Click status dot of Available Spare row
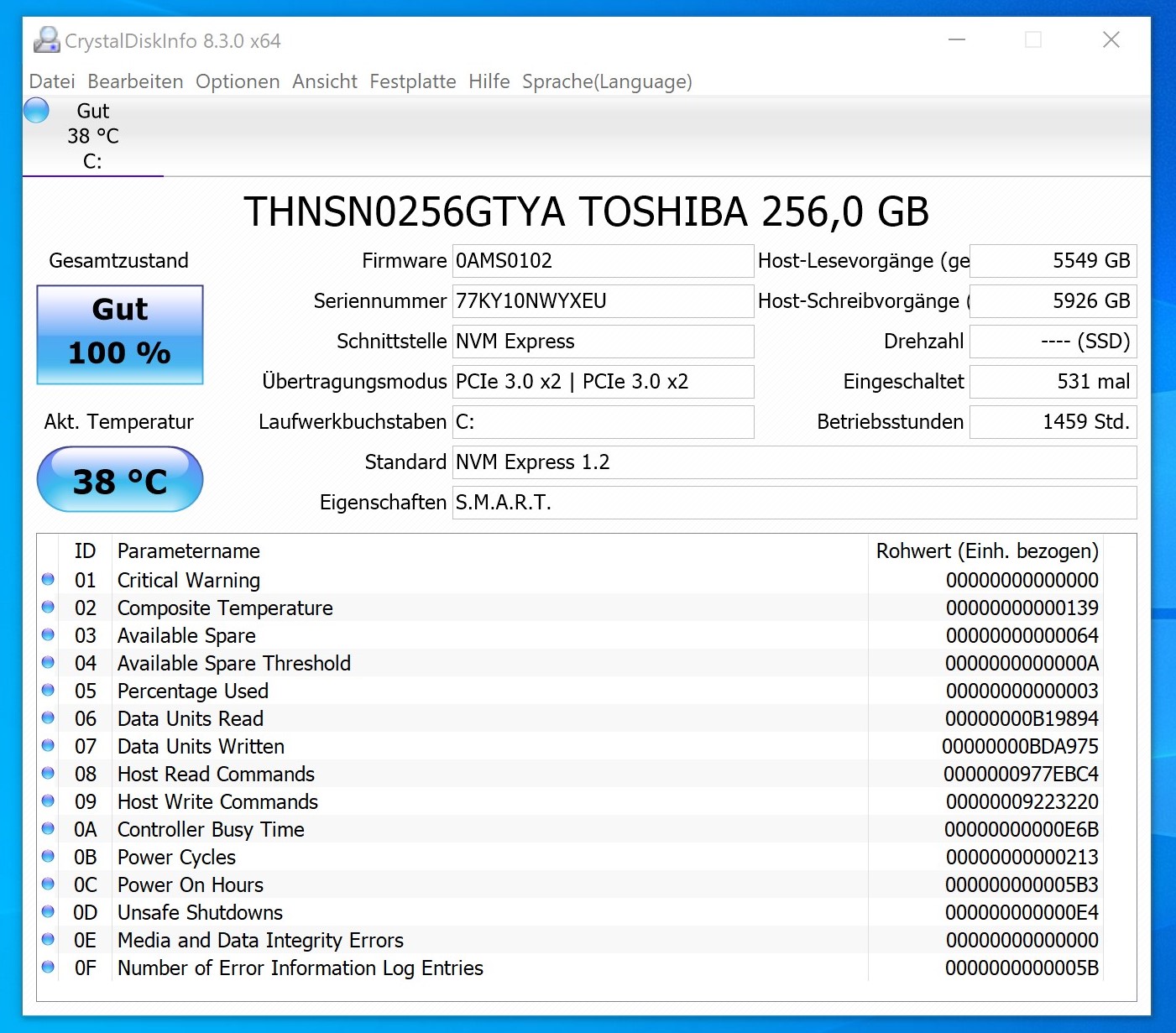1176x1033 pixels. [48, 634]
